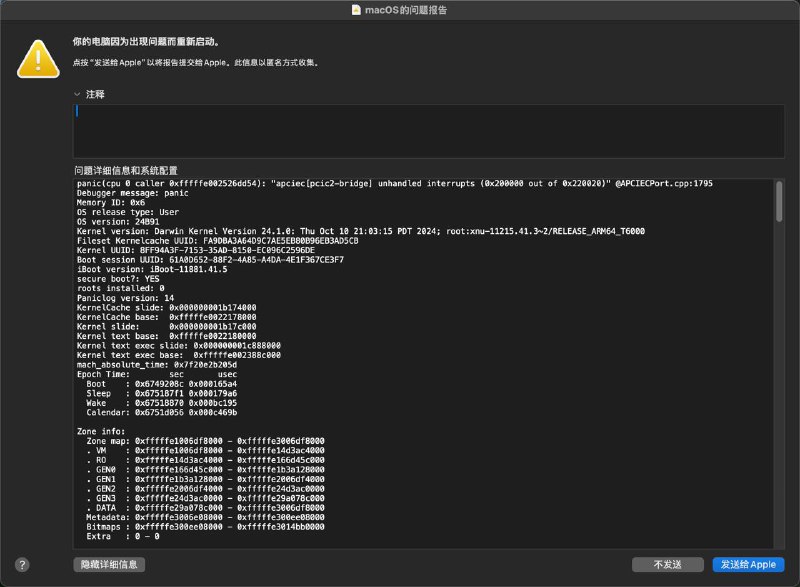Click the Bitmaps zone row

205,527
